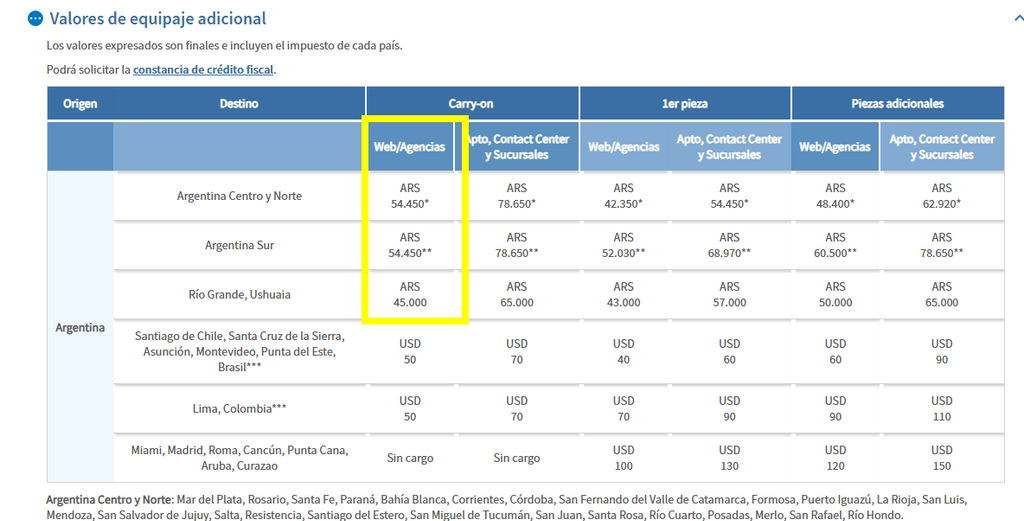The height and width of the screenshot is (521, 1024).
Task: Click bold Argentina Centro y Norte footnote label
Action: [x=110, y=499]
